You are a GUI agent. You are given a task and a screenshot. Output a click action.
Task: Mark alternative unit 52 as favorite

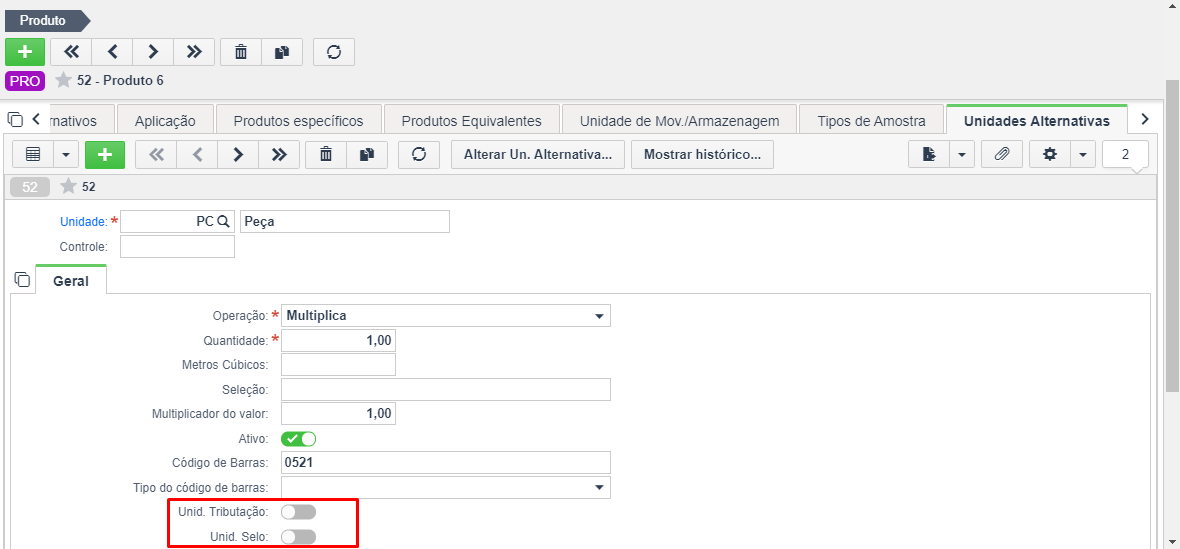click(68, 187)
